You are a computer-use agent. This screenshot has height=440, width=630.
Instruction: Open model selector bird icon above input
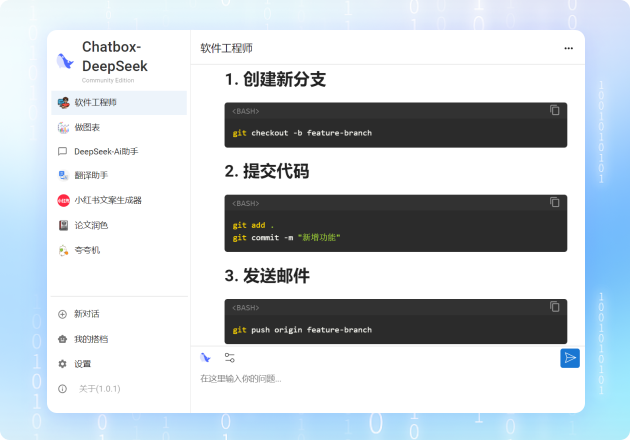click(x=205, y=357)
